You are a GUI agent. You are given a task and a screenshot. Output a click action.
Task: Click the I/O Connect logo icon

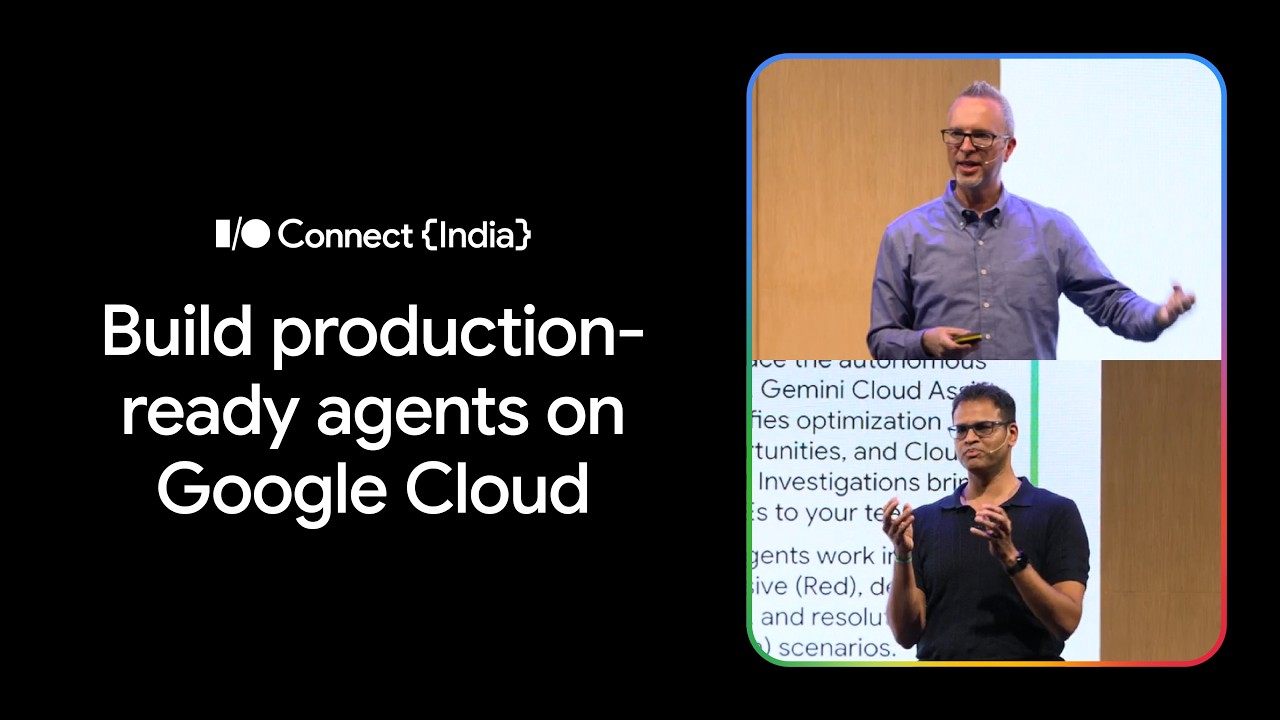[243, 235]
